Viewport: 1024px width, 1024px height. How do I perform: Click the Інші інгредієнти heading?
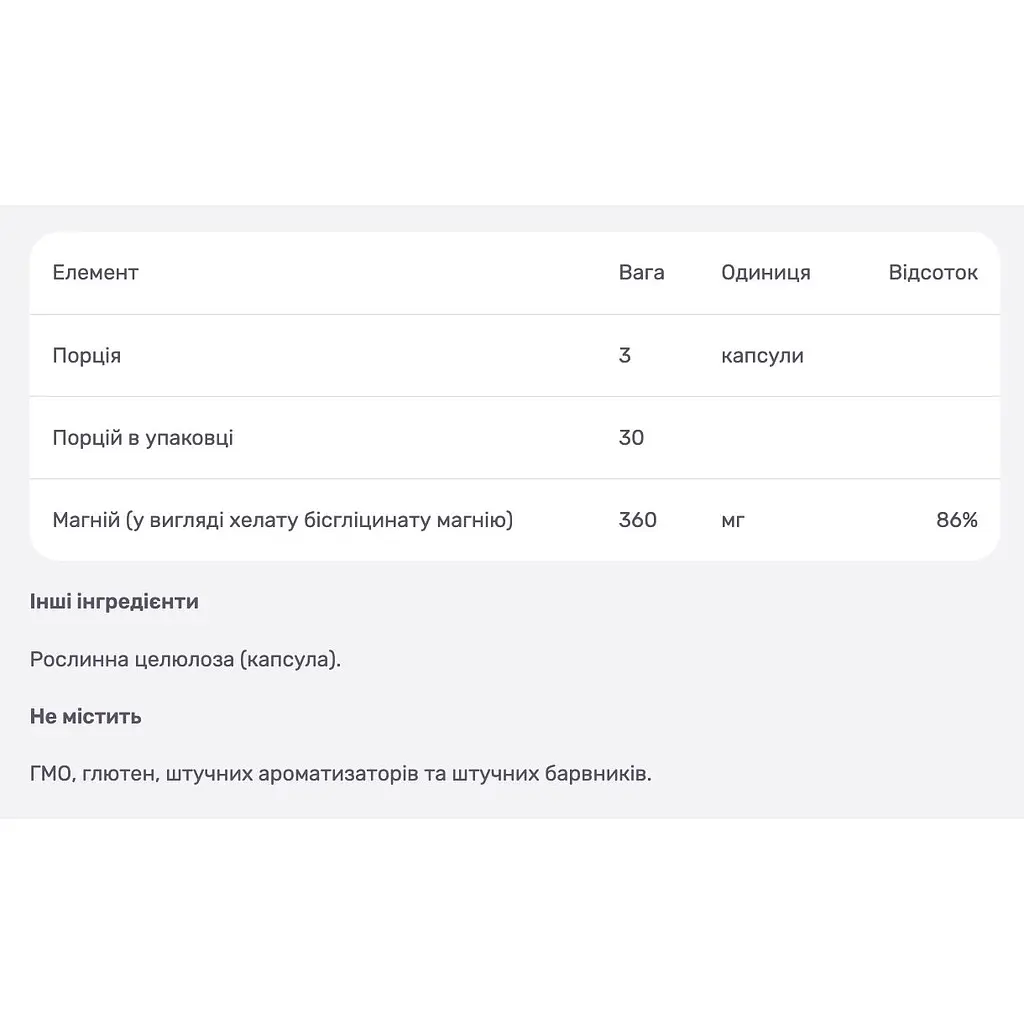click(114, 601)
